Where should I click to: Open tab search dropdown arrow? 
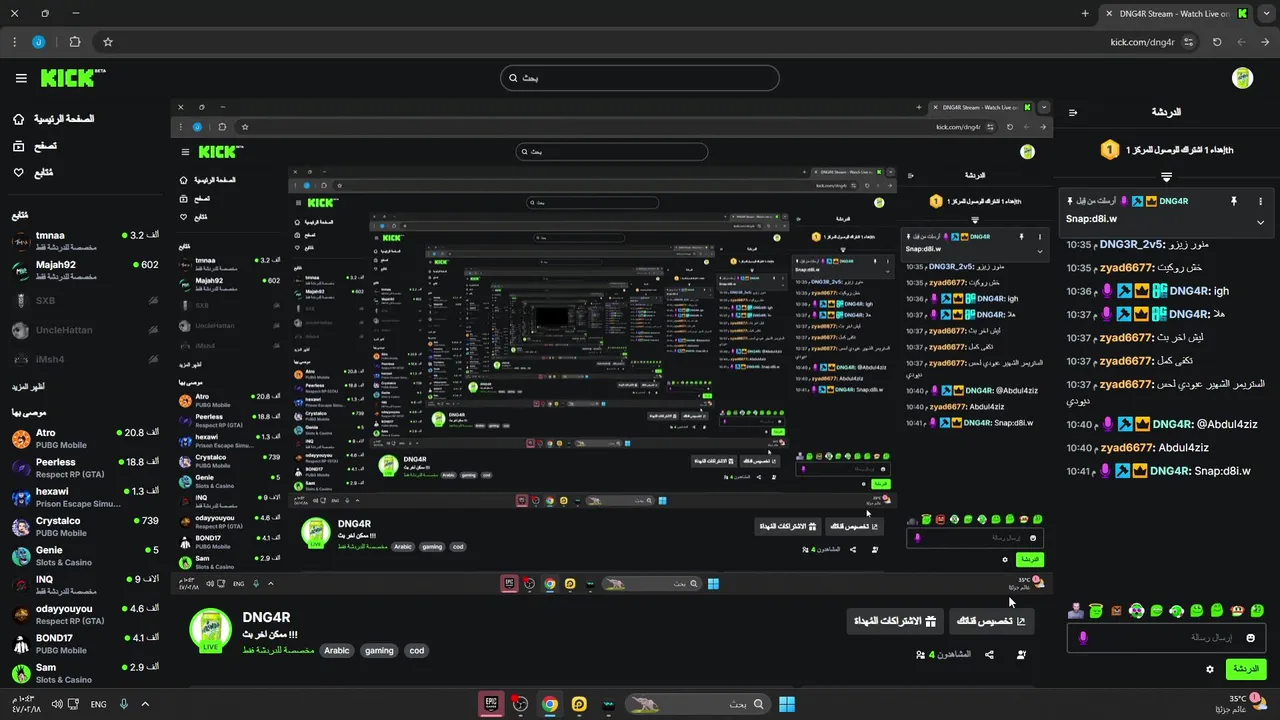click(1268, 14)
